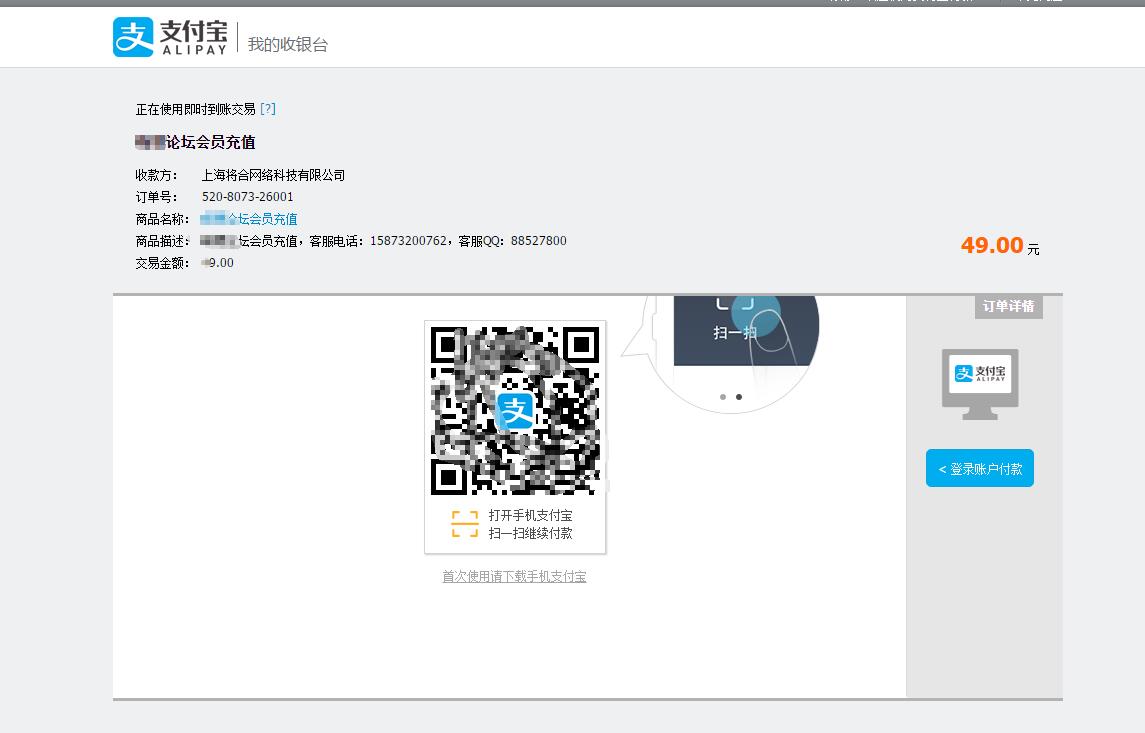Open 首次使用请下载手机支付宝 download link
Image resolution: width=1145 pixels, height=733 pixels.
514,577
